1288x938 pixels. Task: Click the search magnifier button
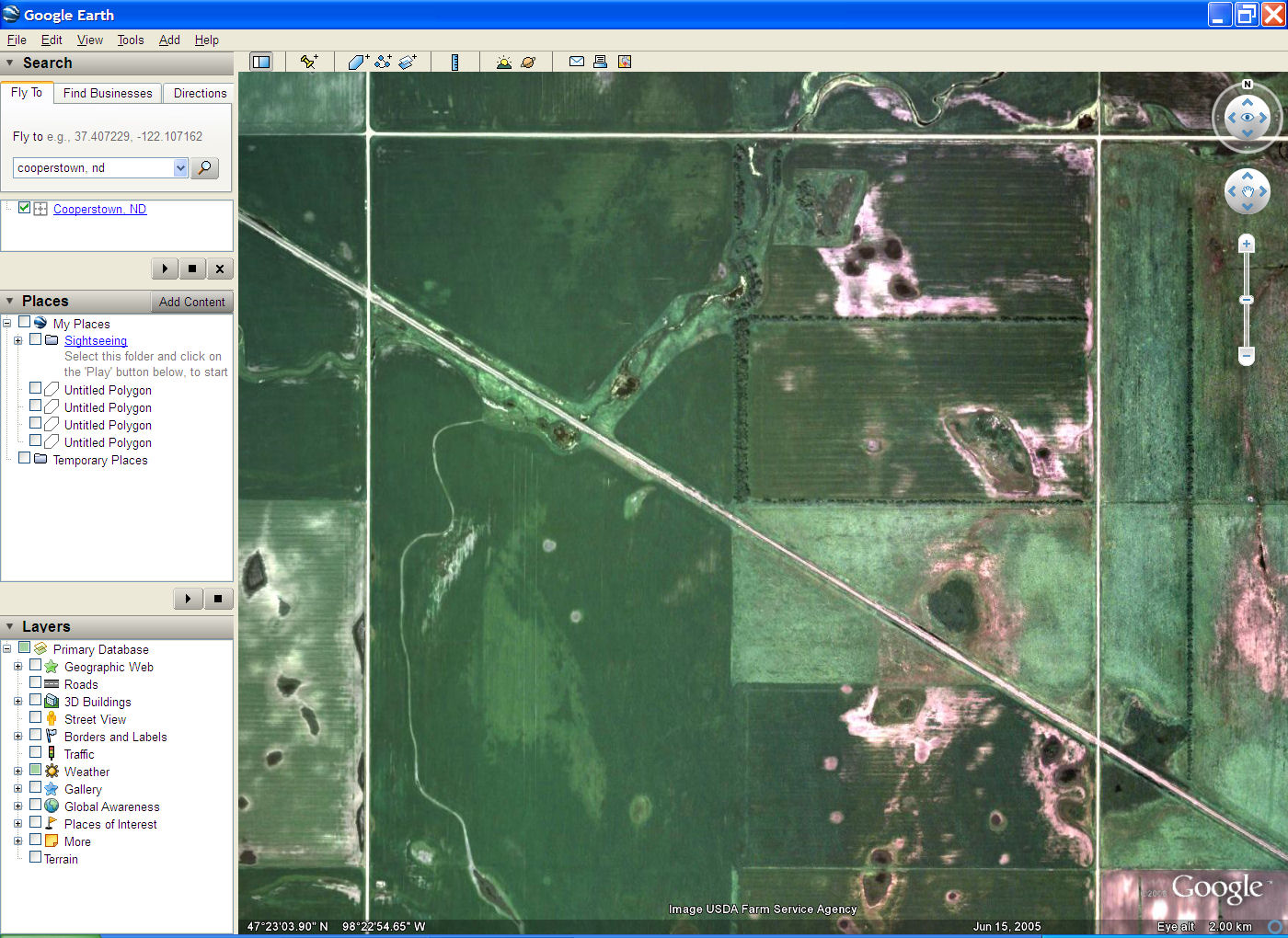tap(204, 167)
